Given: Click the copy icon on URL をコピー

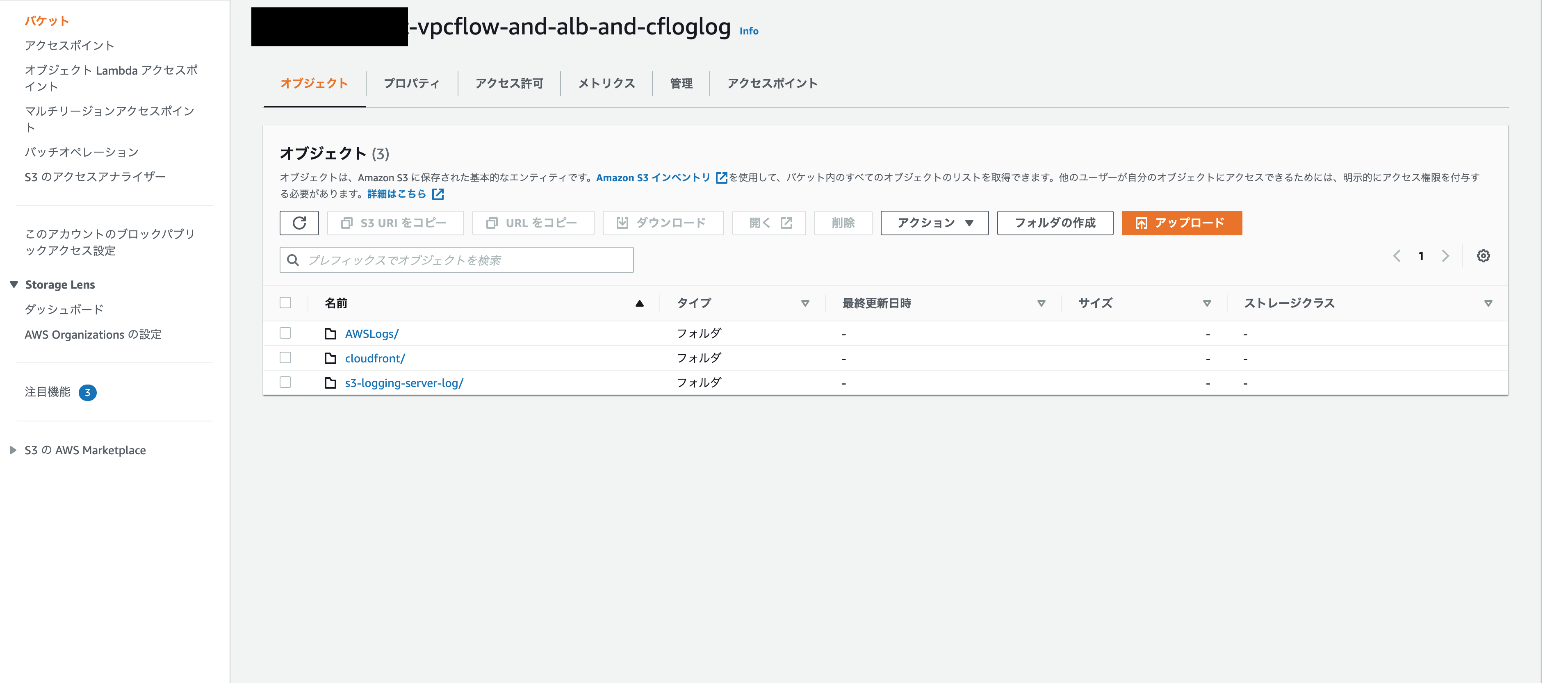Looking at the screenshot, I should click(x=492, y=223).
